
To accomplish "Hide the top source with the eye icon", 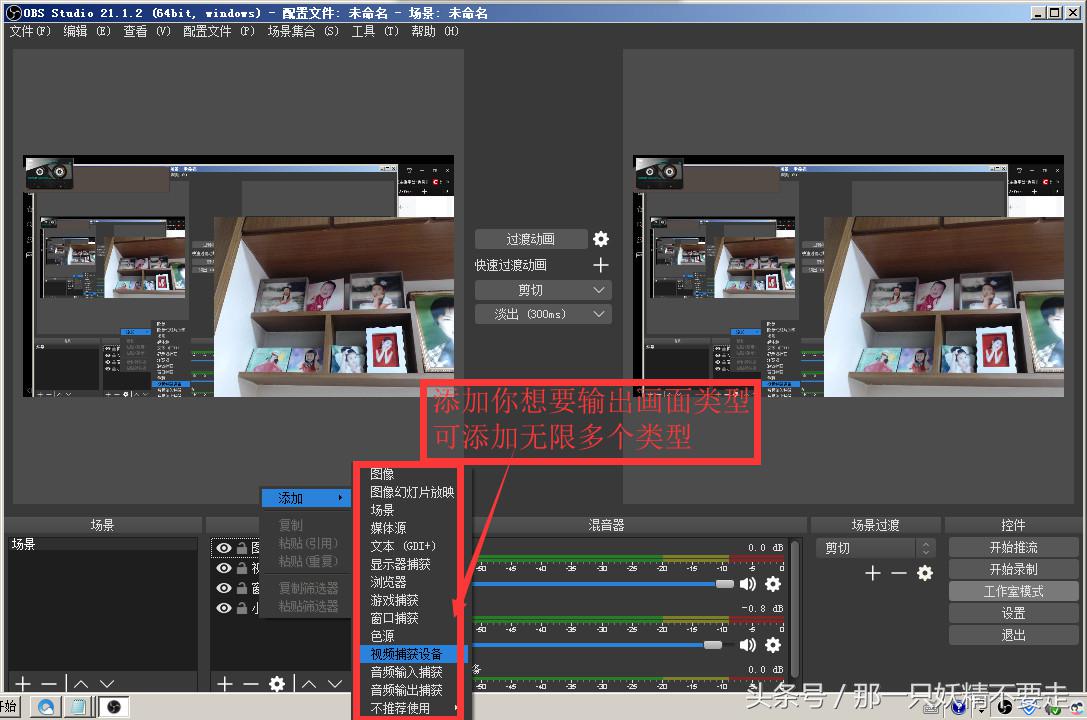I will pos(223,548).
